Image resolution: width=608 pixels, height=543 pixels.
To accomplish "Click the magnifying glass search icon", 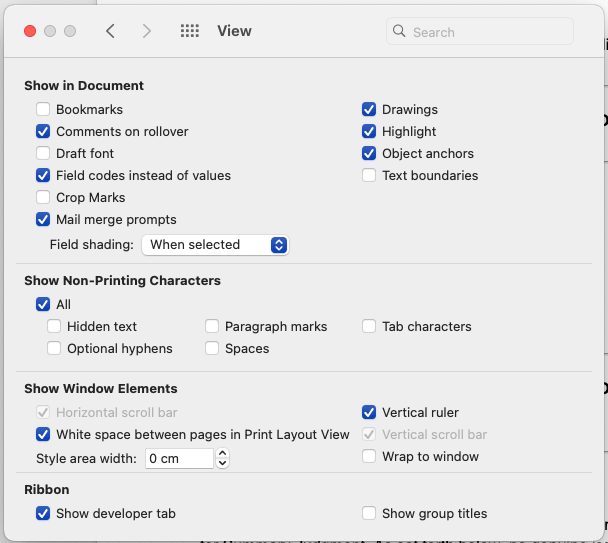I will (400, 32).
